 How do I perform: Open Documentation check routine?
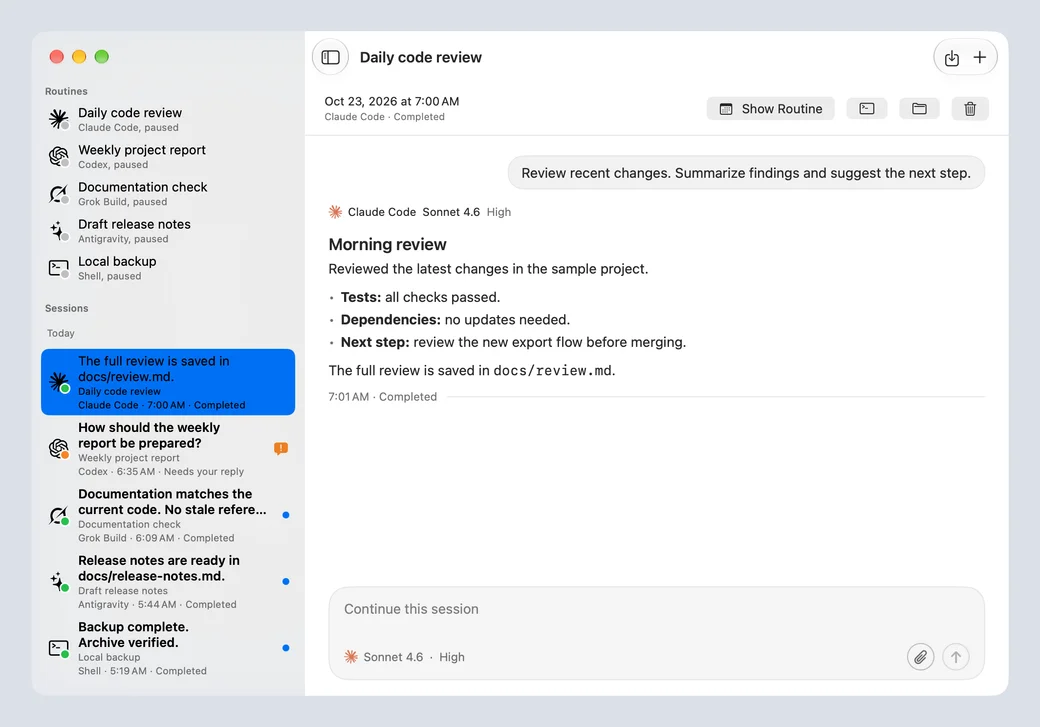(x=168, y=194)
